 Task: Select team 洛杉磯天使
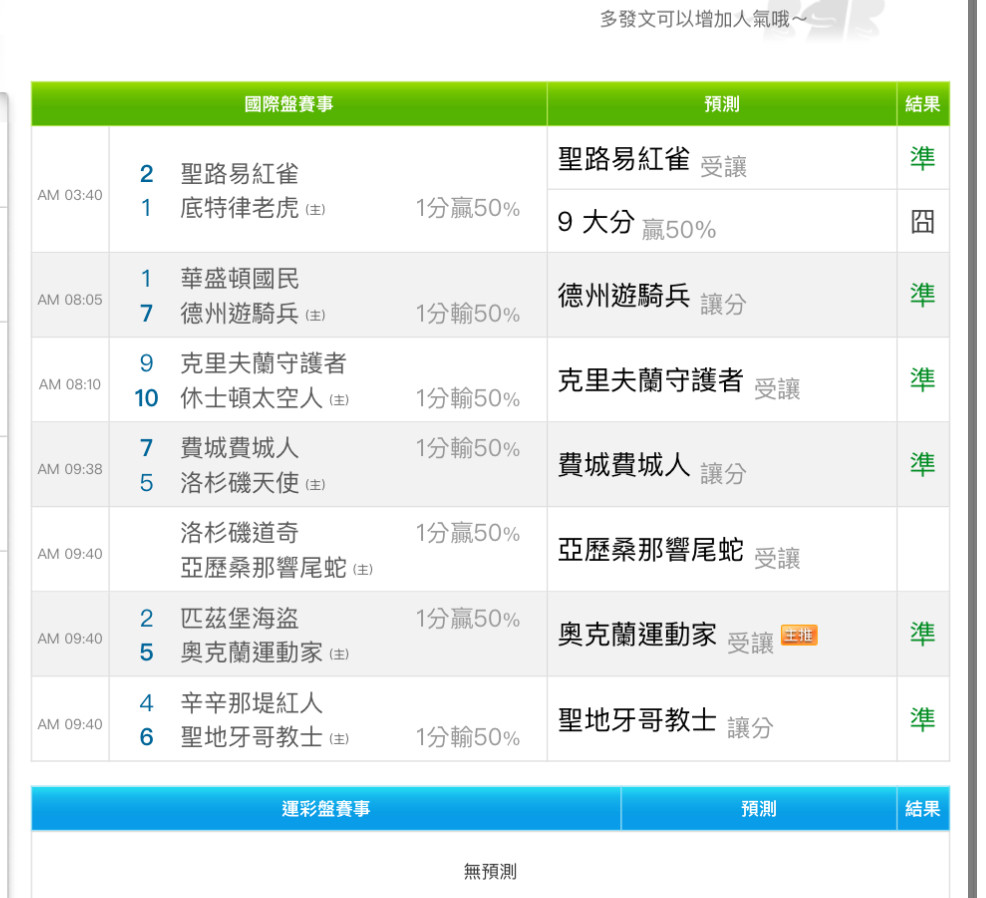coord(240,483)
